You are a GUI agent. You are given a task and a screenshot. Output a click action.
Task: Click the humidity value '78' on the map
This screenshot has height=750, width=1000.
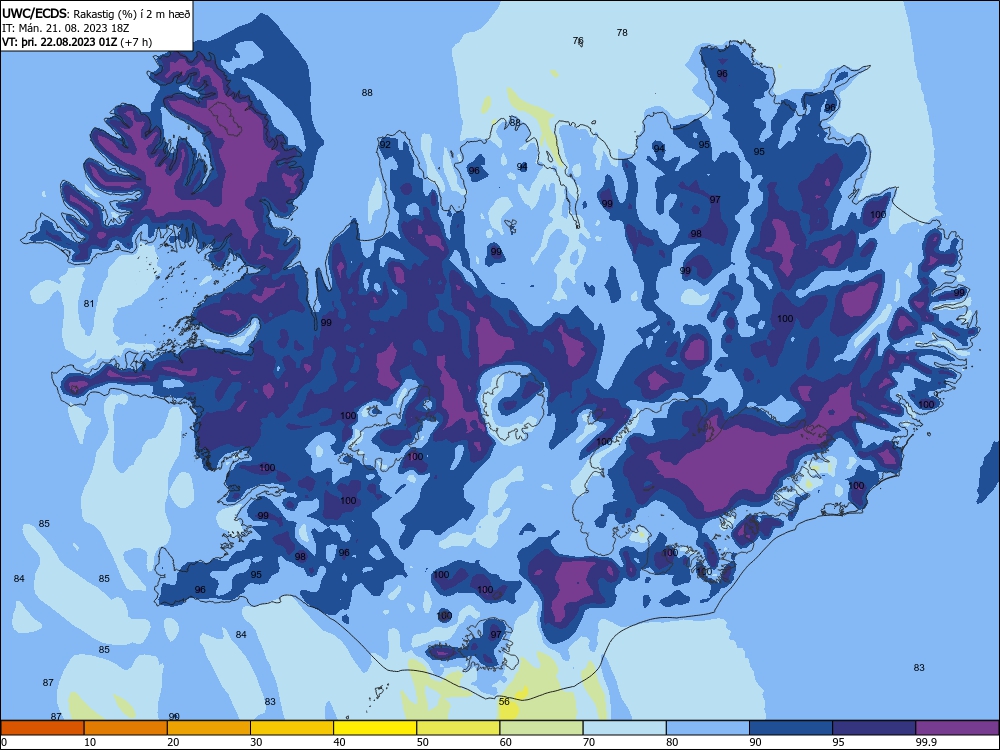(x=622, y=33)
